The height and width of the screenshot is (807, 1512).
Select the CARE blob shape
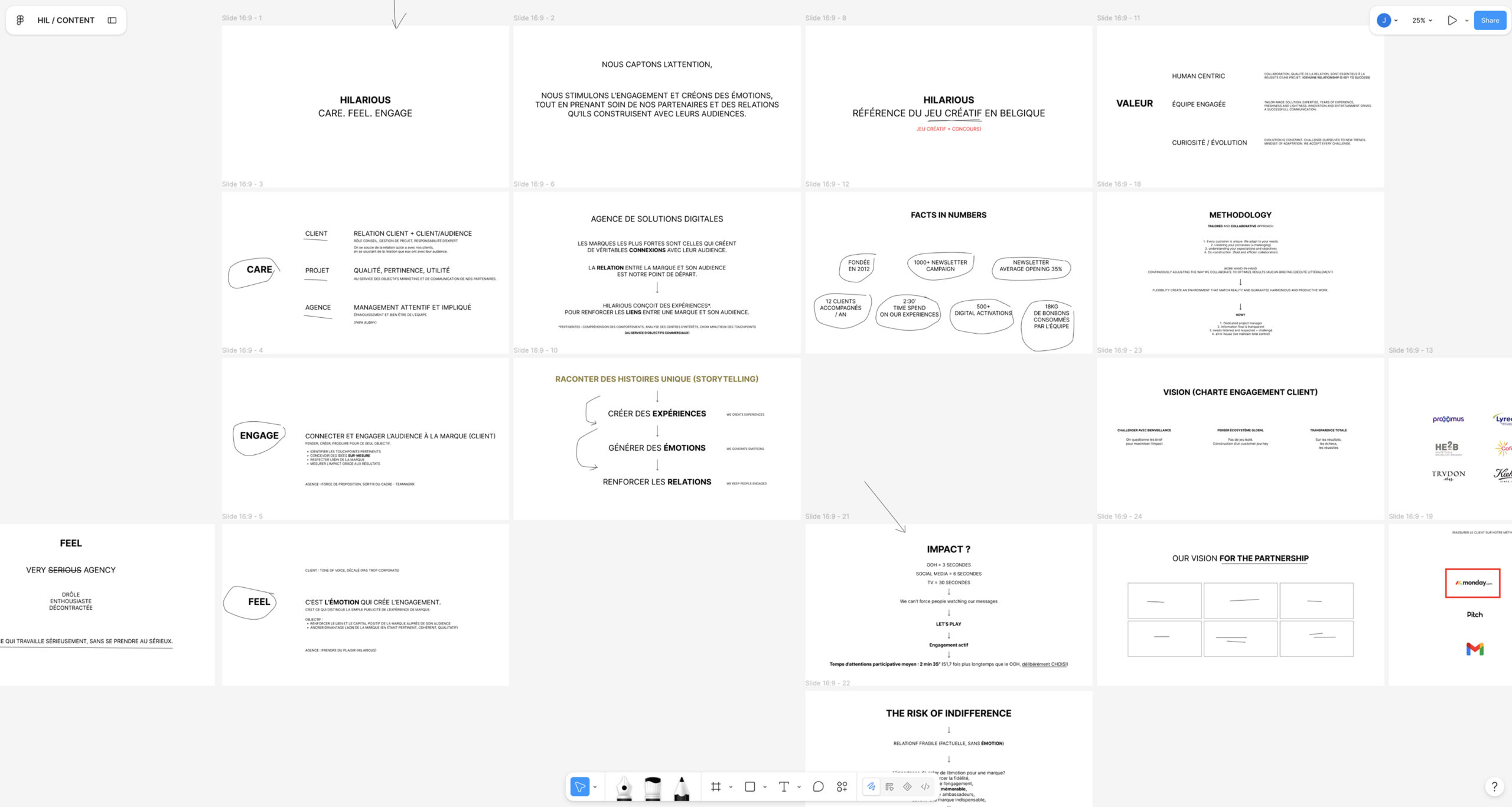(x=253, y=272)
